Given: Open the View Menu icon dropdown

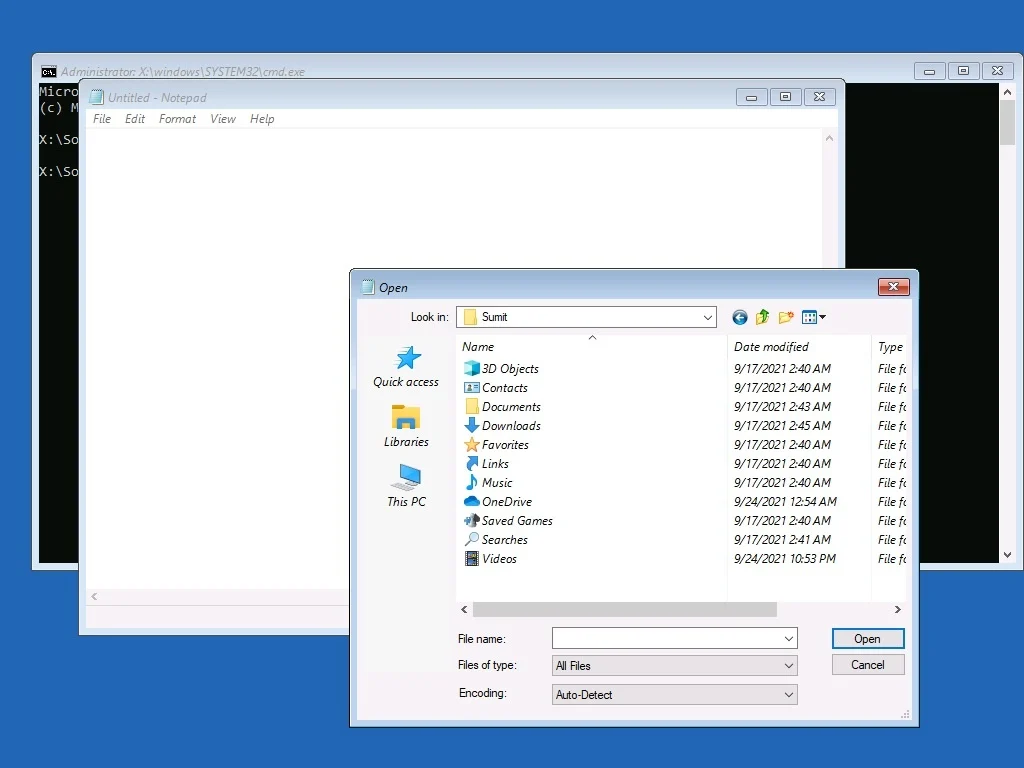Looking at the screenshot, I should coord(814,317).
